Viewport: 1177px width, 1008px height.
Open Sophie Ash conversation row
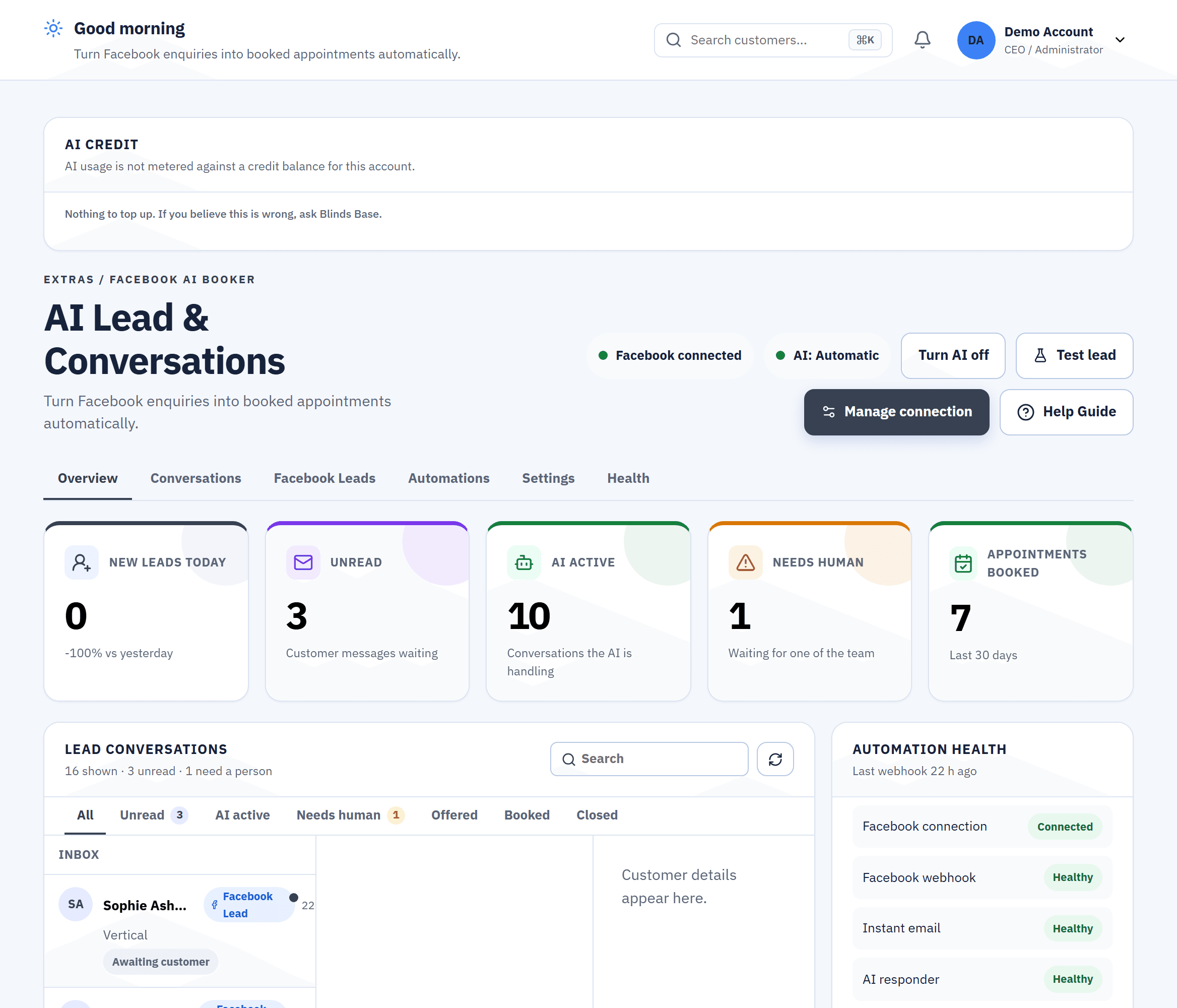tap(179, 931)
